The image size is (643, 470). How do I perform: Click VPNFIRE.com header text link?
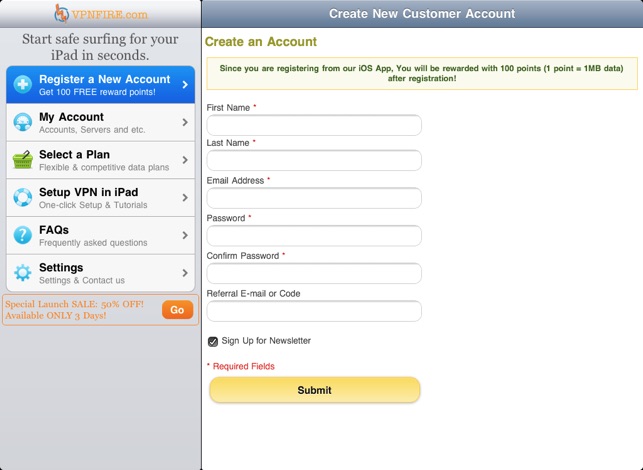tap(109, 14)
